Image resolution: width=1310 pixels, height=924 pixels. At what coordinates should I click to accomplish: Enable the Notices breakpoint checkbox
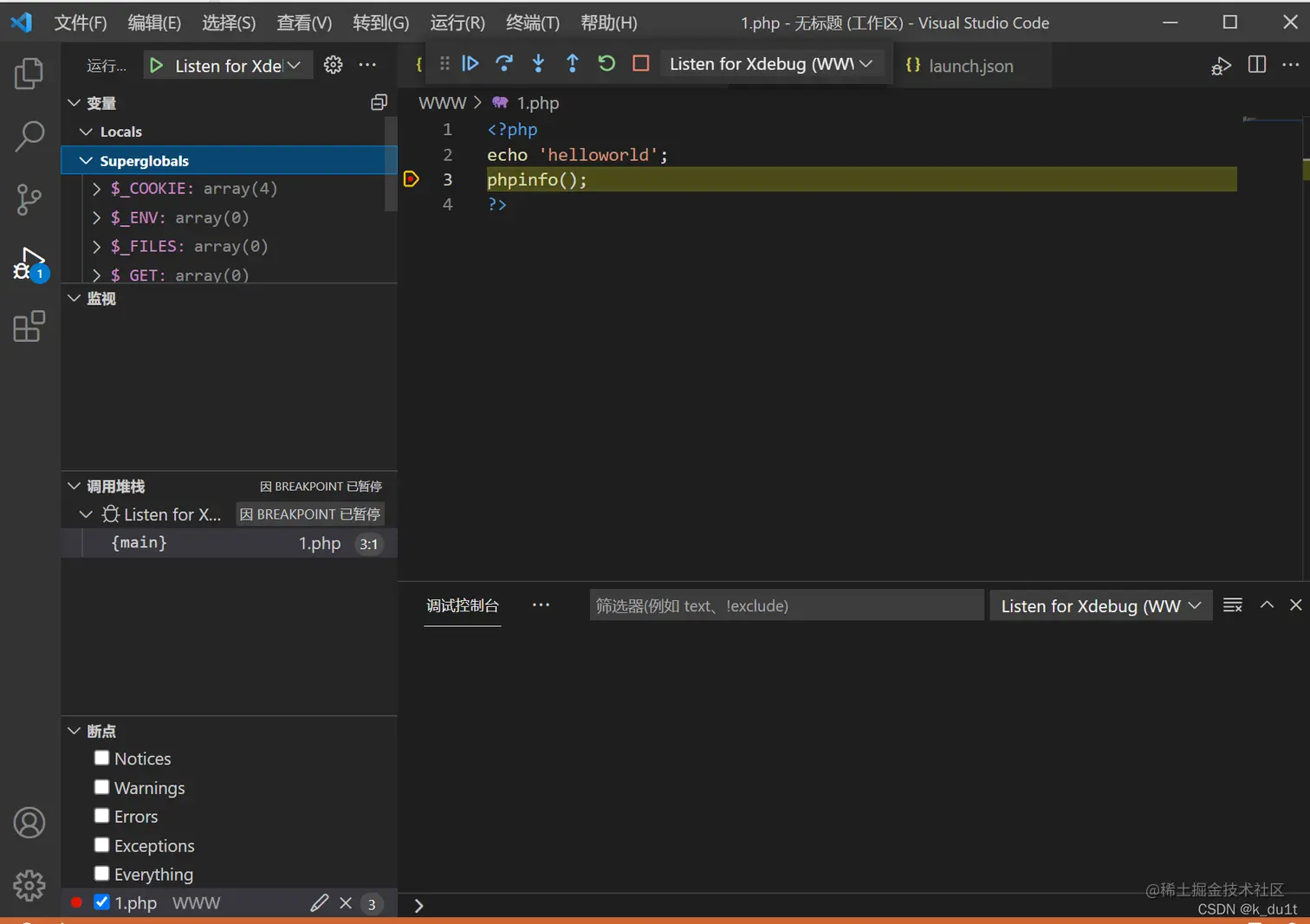(x=101, y=758)
